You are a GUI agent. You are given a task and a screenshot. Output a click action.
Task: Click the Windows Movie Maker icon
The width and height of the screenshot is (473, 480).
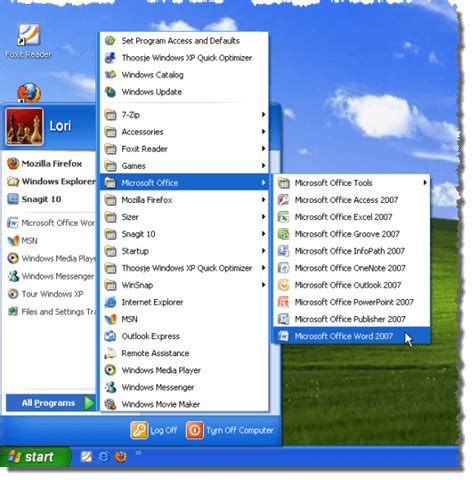[110, 404]
